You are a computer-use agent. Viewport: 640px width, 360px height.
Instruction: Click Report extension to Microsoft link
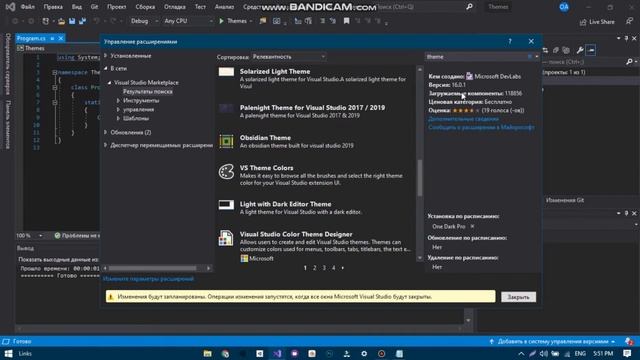(481, 127)
